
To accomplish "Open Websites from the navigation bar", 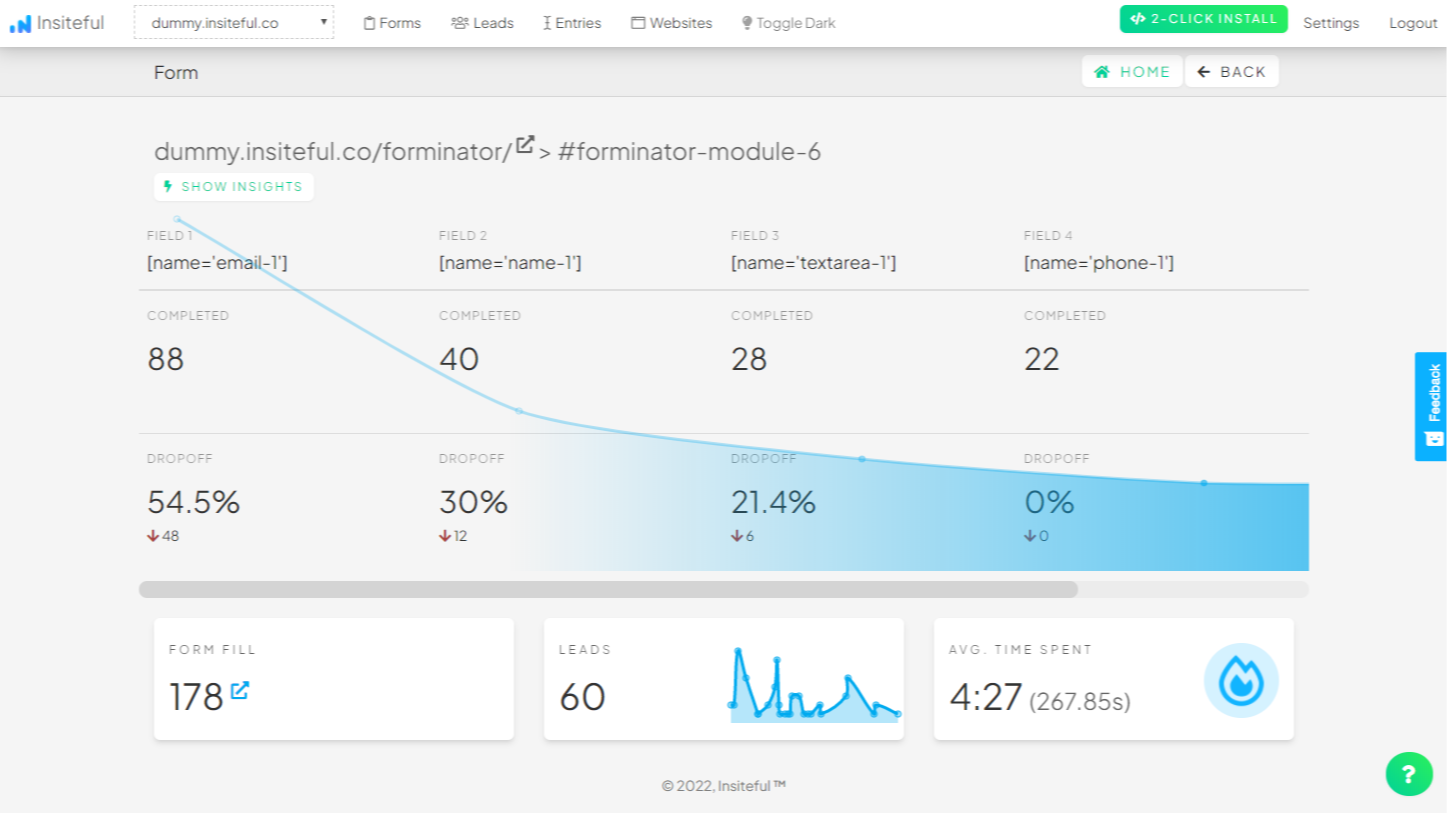I will pos(671,23).
